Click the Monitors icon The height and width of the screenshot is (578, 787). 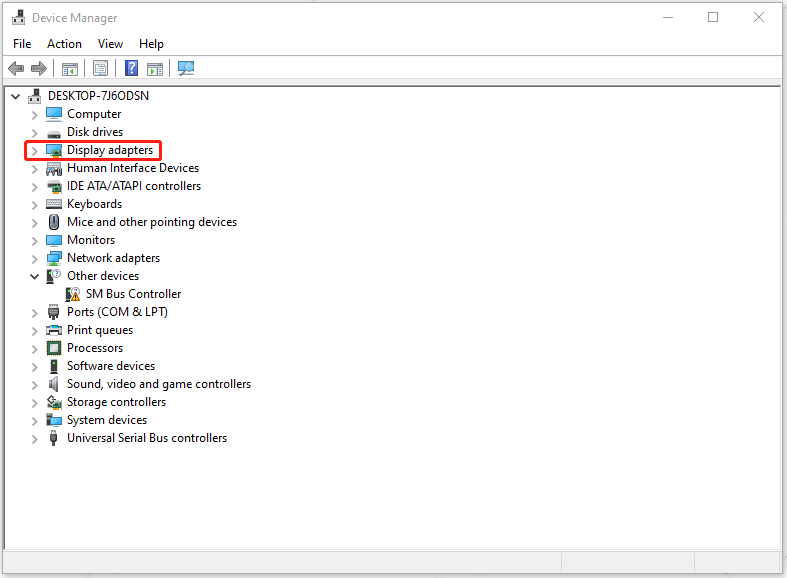pyautogui.click(x=54, y=240)
